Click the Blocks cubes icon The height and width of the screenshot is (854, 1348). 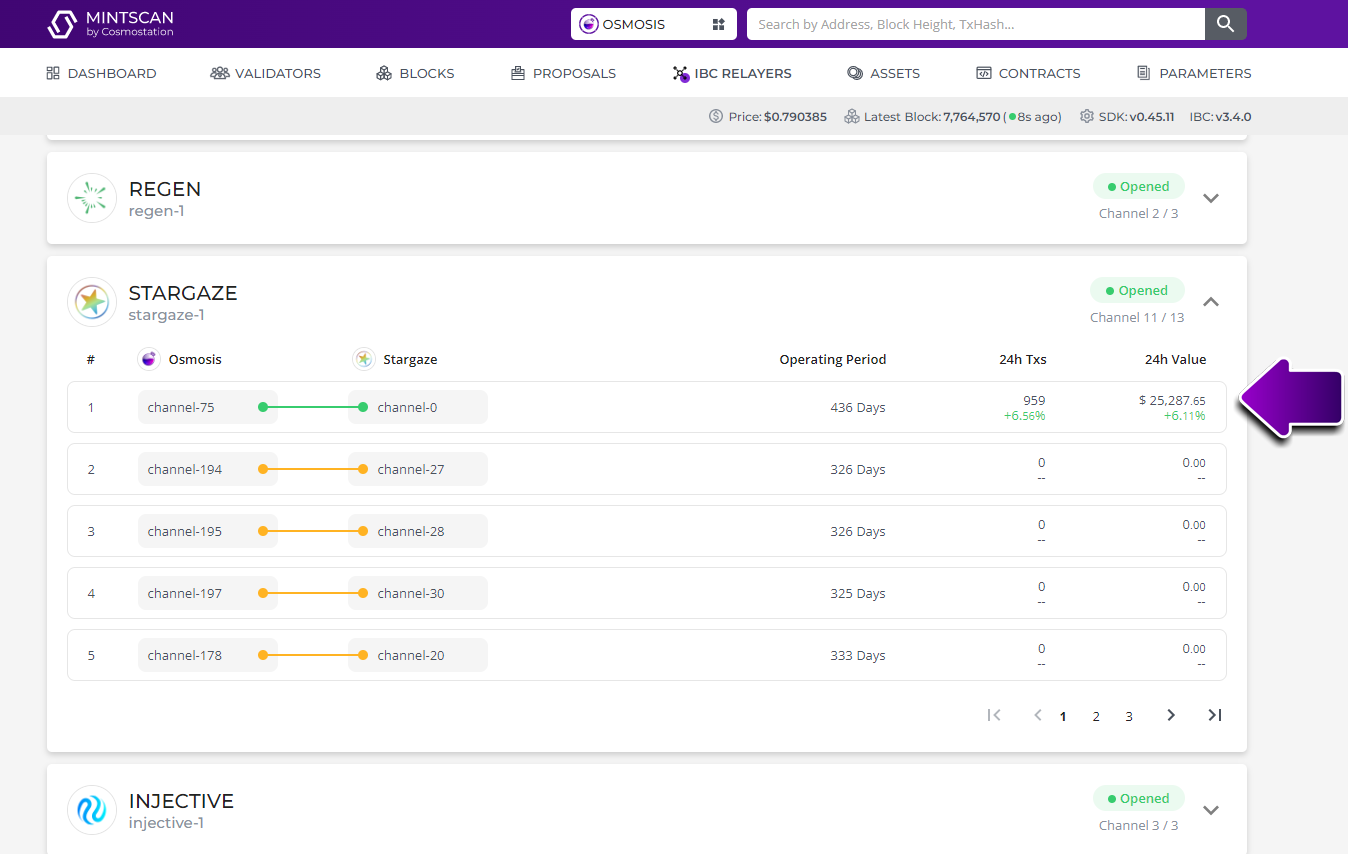384,73
